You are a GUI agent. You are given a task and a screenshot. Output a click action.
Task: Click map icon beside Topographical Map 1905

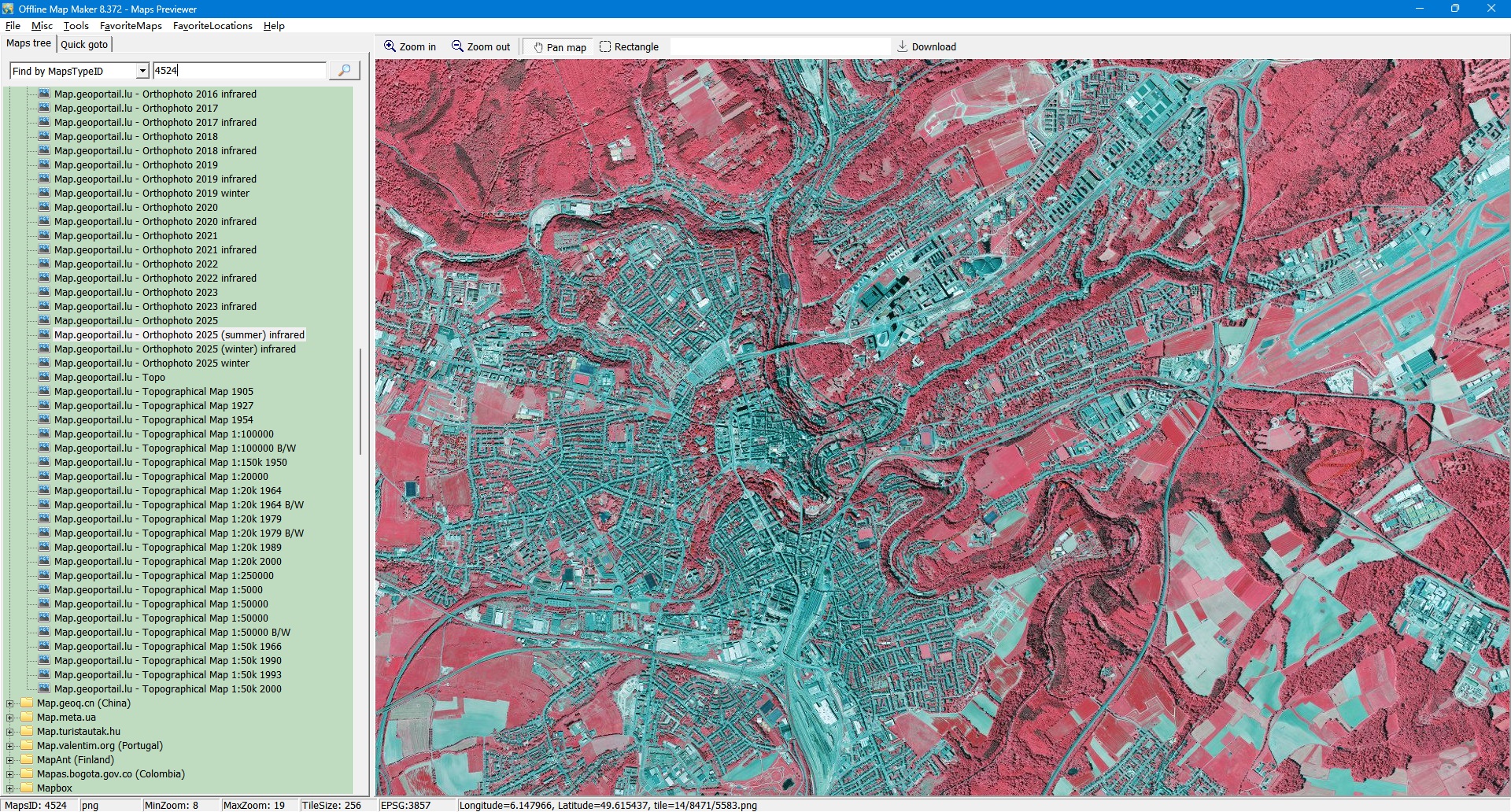[44, 392]
